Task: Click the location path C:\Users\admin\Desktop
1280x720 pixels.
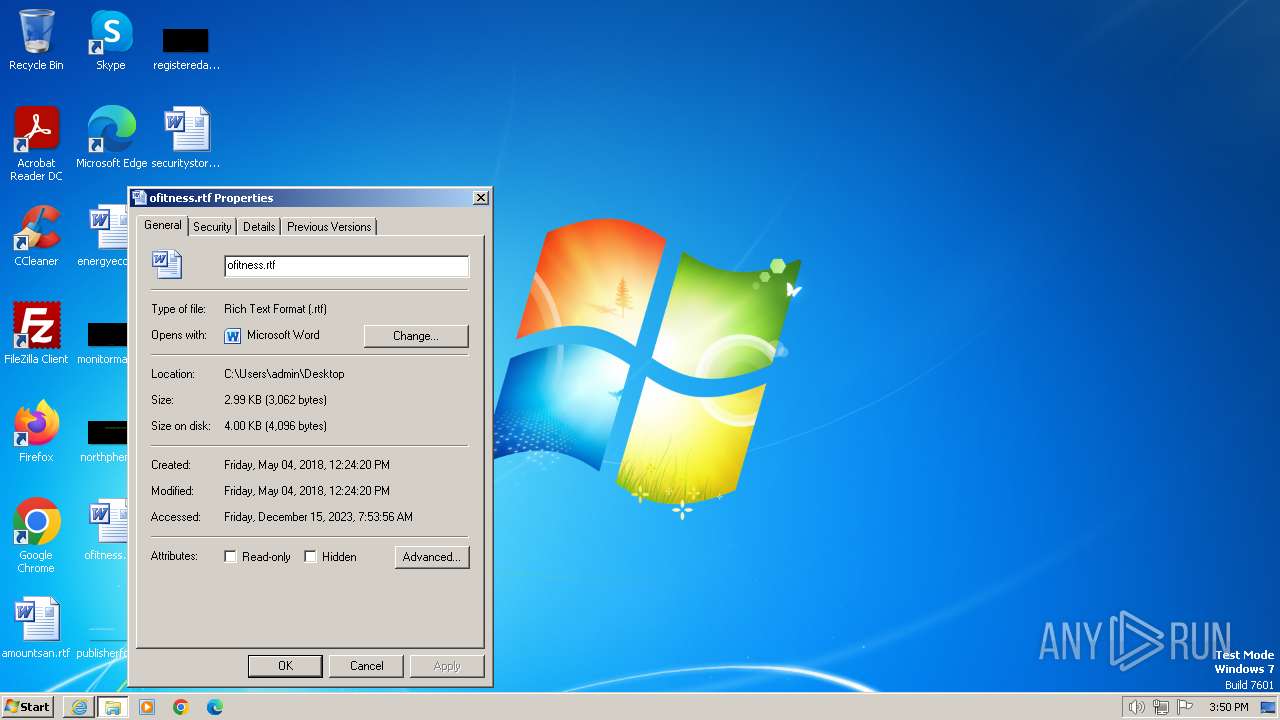Action: click(x=284, y=374)
